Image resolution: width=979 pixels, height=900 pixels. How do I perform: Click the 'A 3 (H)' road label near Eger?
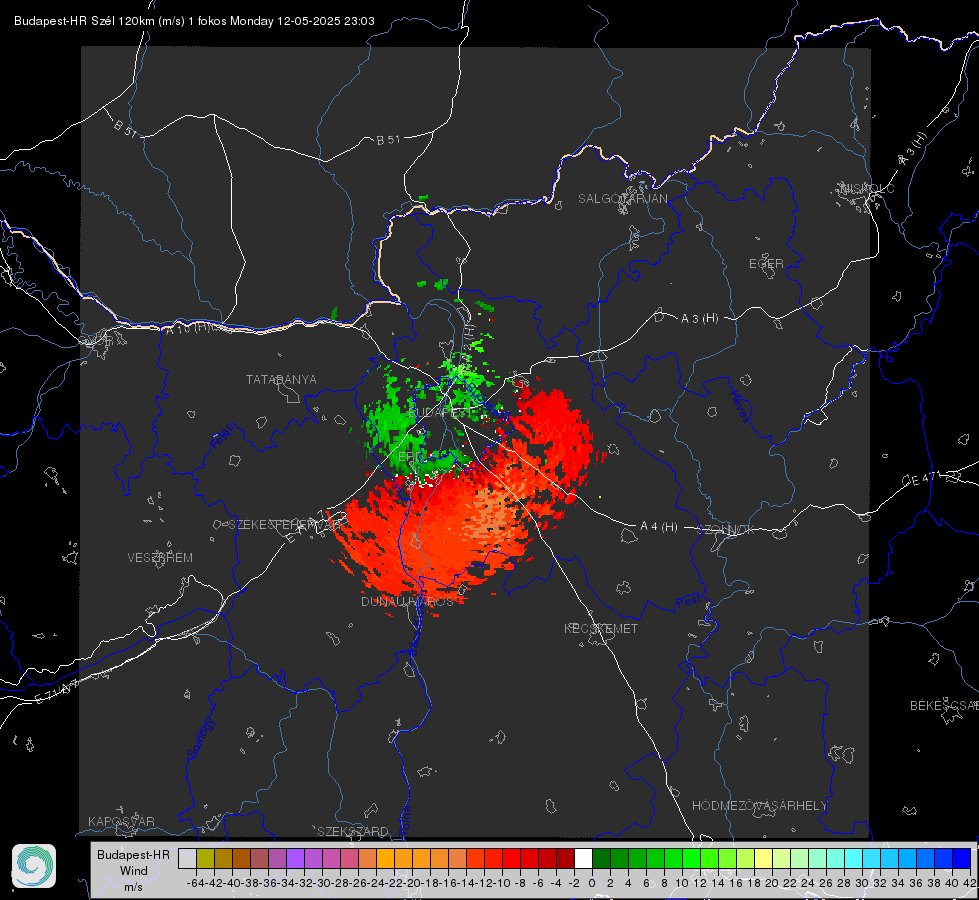(x=699, y=319)
